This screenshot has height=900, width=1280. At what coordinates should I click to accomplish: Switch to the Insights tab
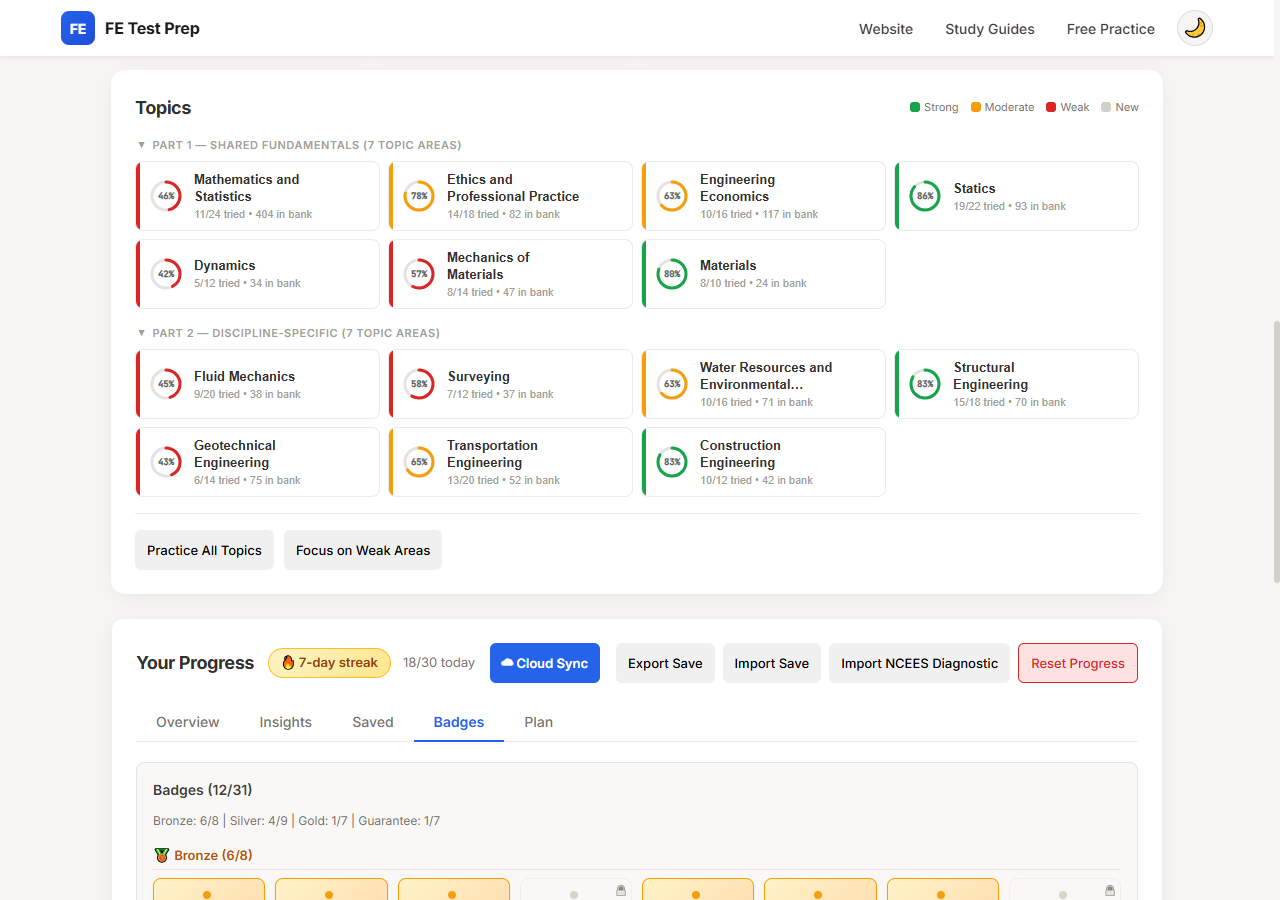286,722
